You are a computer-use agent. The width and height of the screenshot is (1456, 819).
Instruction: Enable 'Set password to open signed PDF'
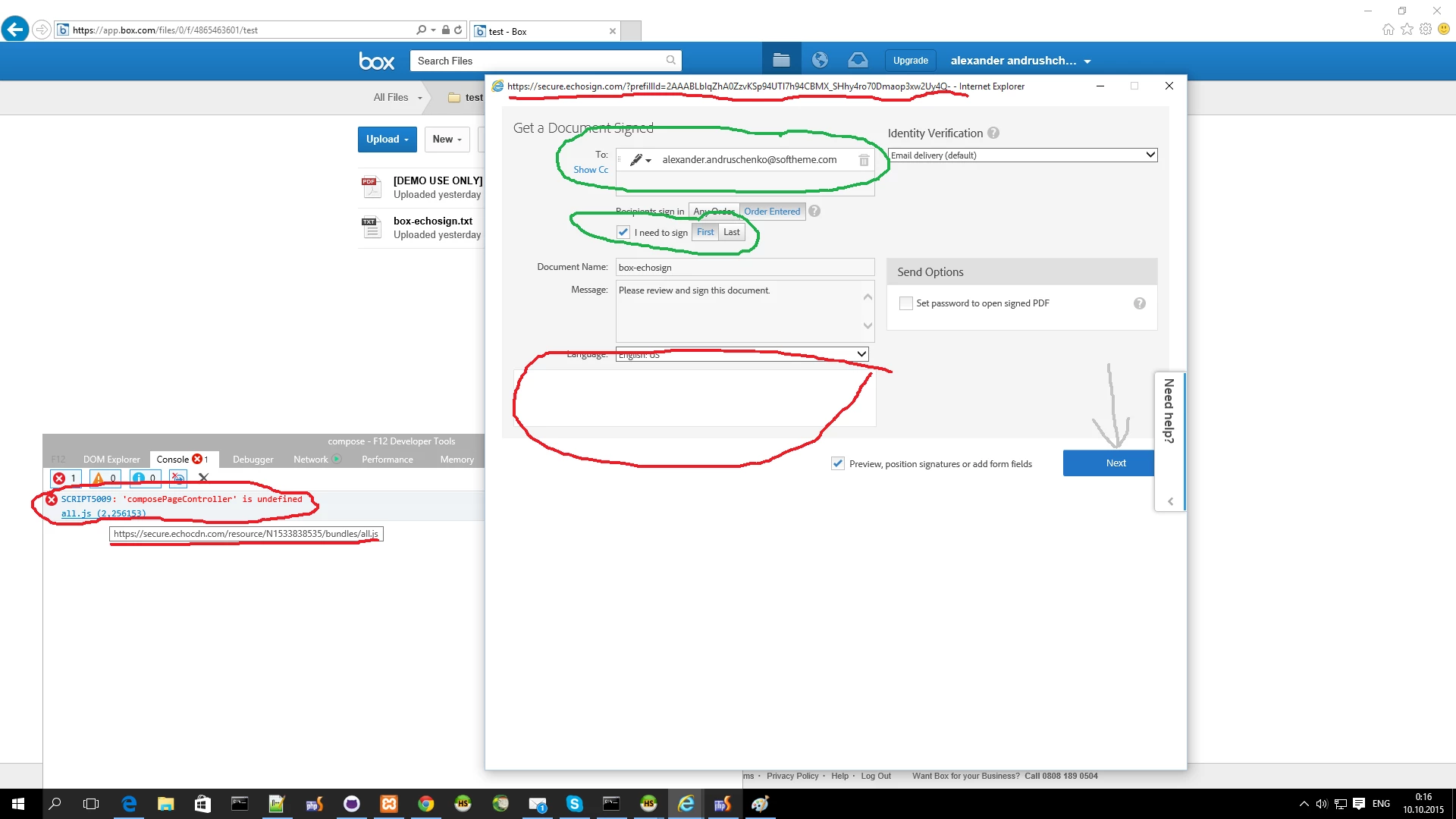point(905,303)
